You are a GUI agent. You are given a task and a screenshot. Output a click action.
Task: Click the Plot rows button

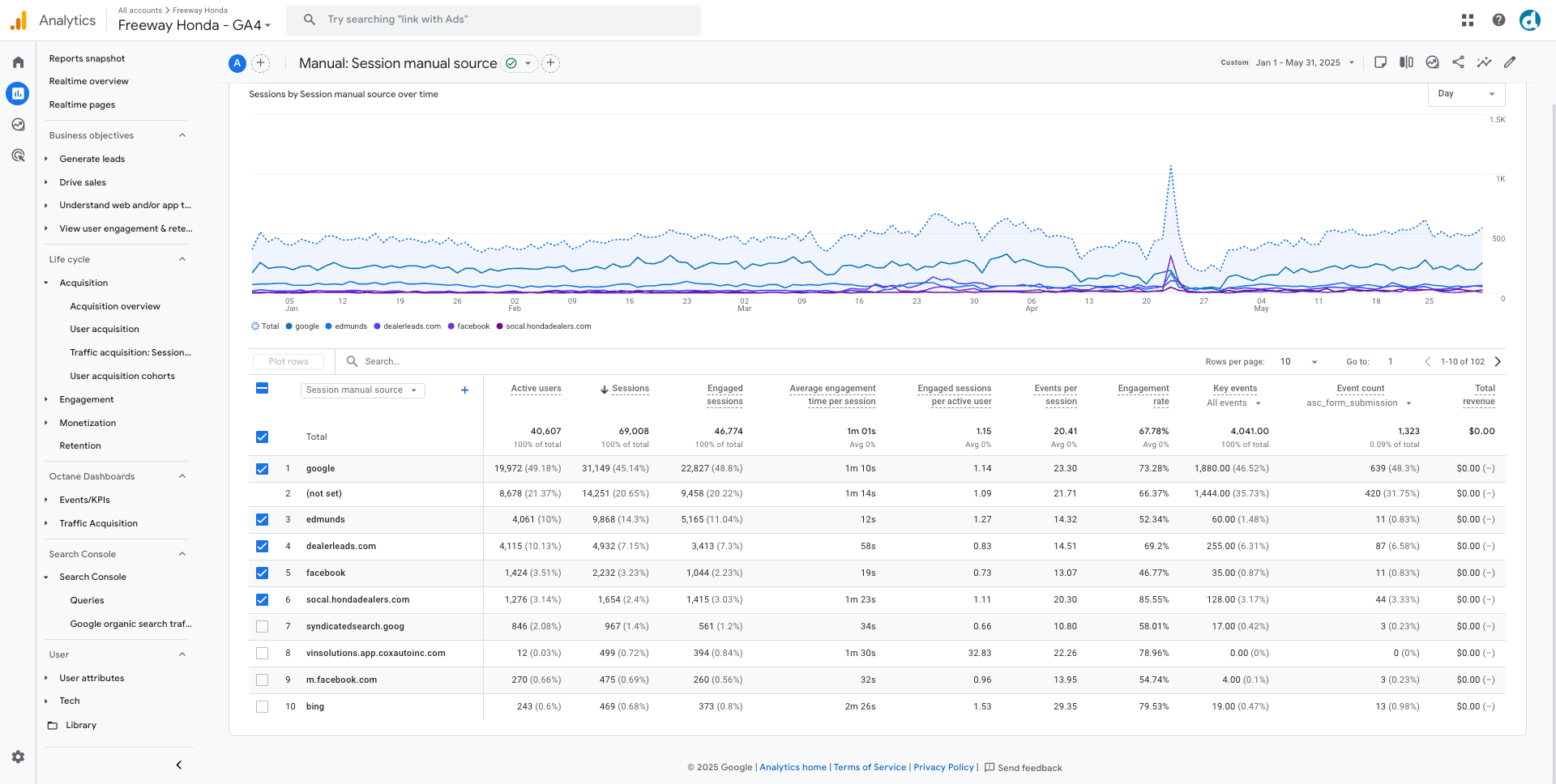coord(289,362)
